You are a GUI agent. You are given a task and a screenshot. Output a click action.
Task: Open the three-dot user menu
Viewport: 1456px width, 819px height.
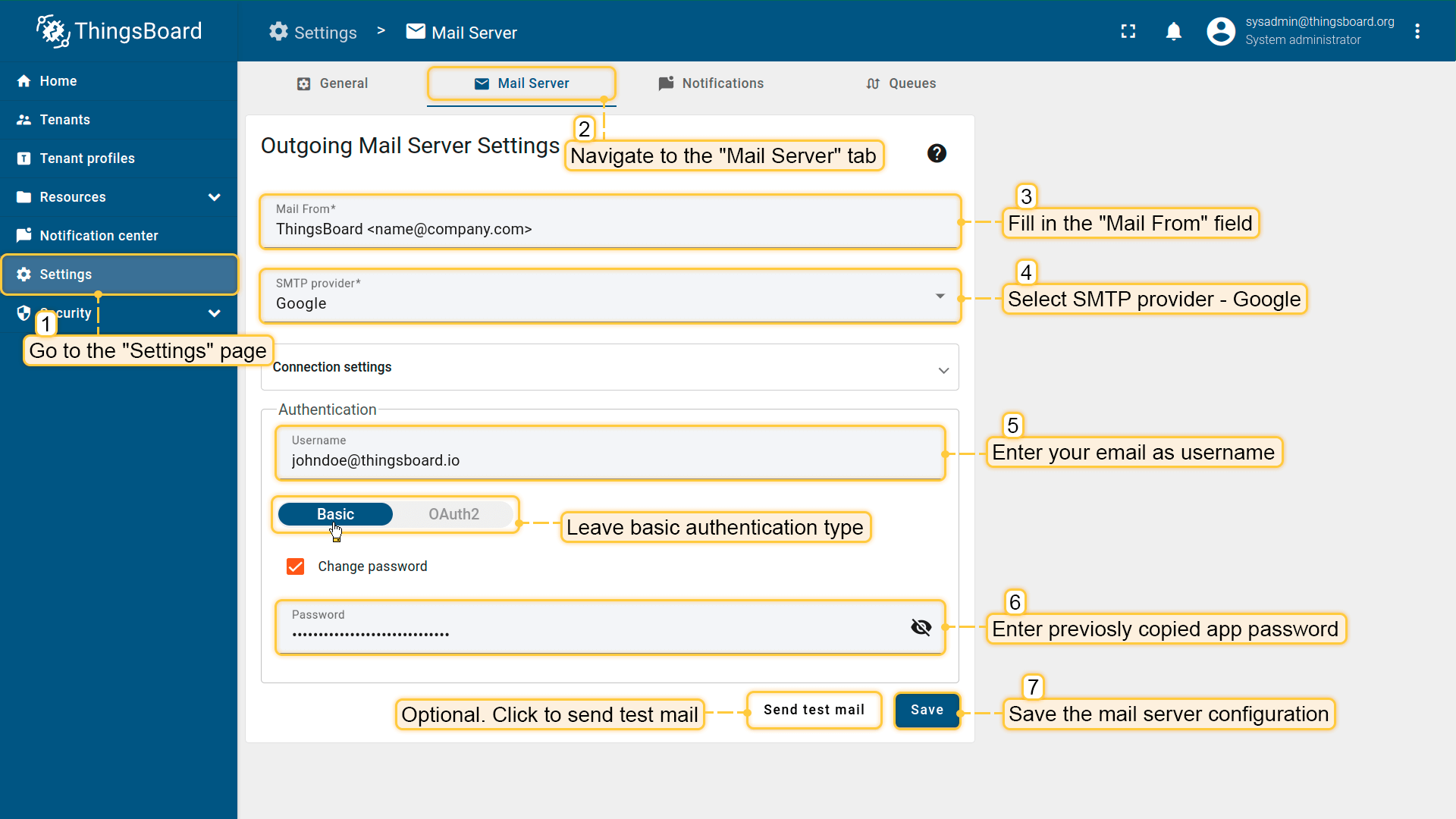coord(1417,31)
